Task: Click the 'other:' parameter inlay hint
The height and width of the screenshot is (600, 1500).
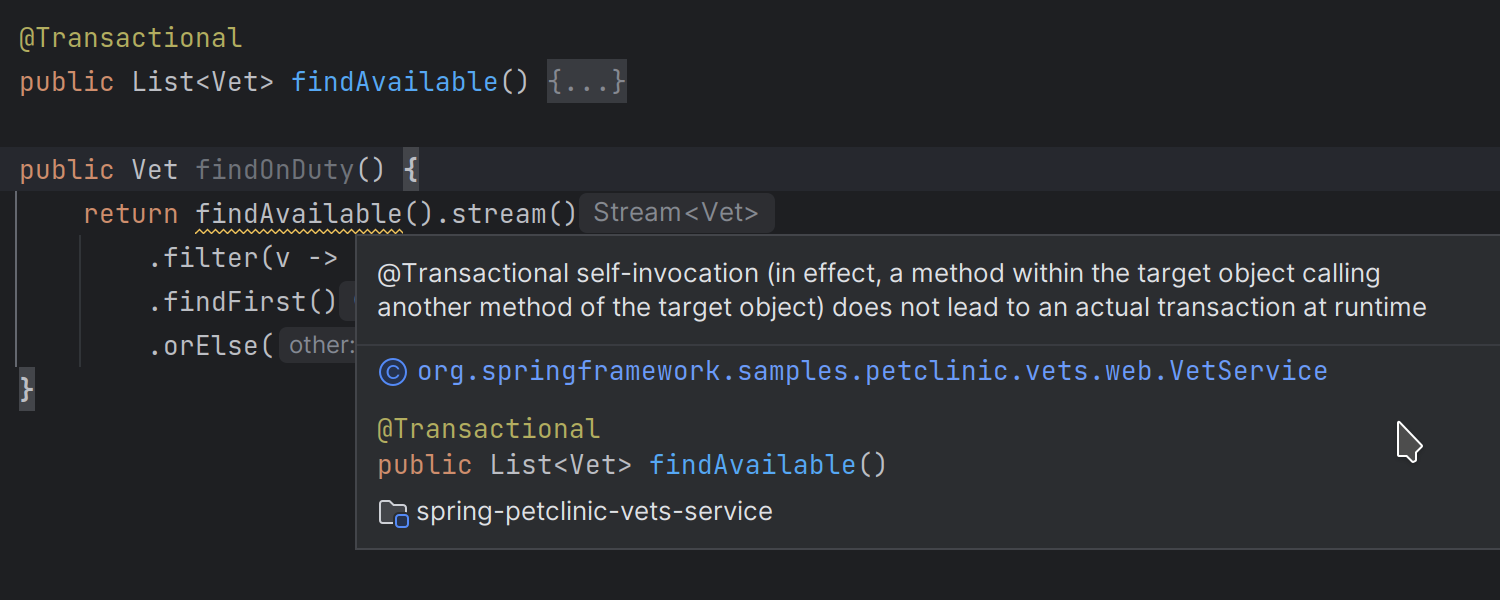Action: tap(318, 346)
